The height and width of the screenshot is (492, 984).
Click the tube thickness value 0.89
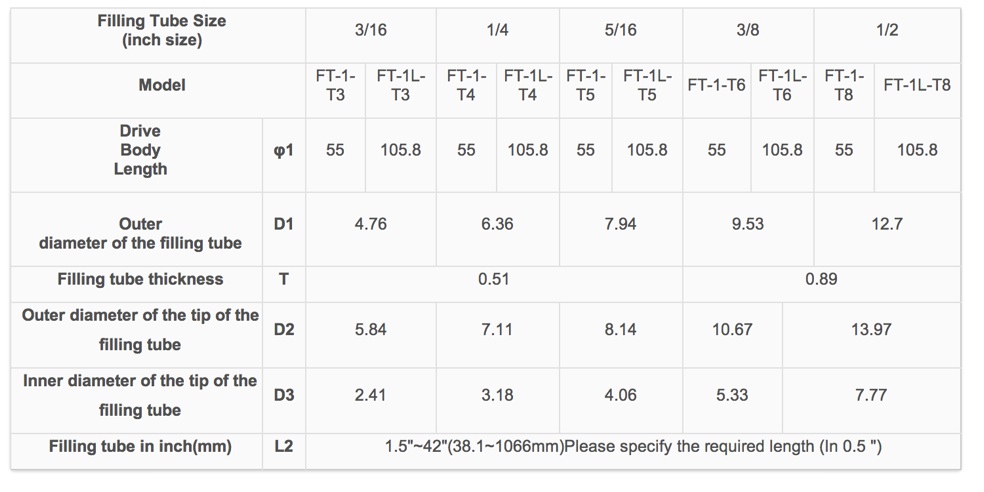(x=821, y=279)
